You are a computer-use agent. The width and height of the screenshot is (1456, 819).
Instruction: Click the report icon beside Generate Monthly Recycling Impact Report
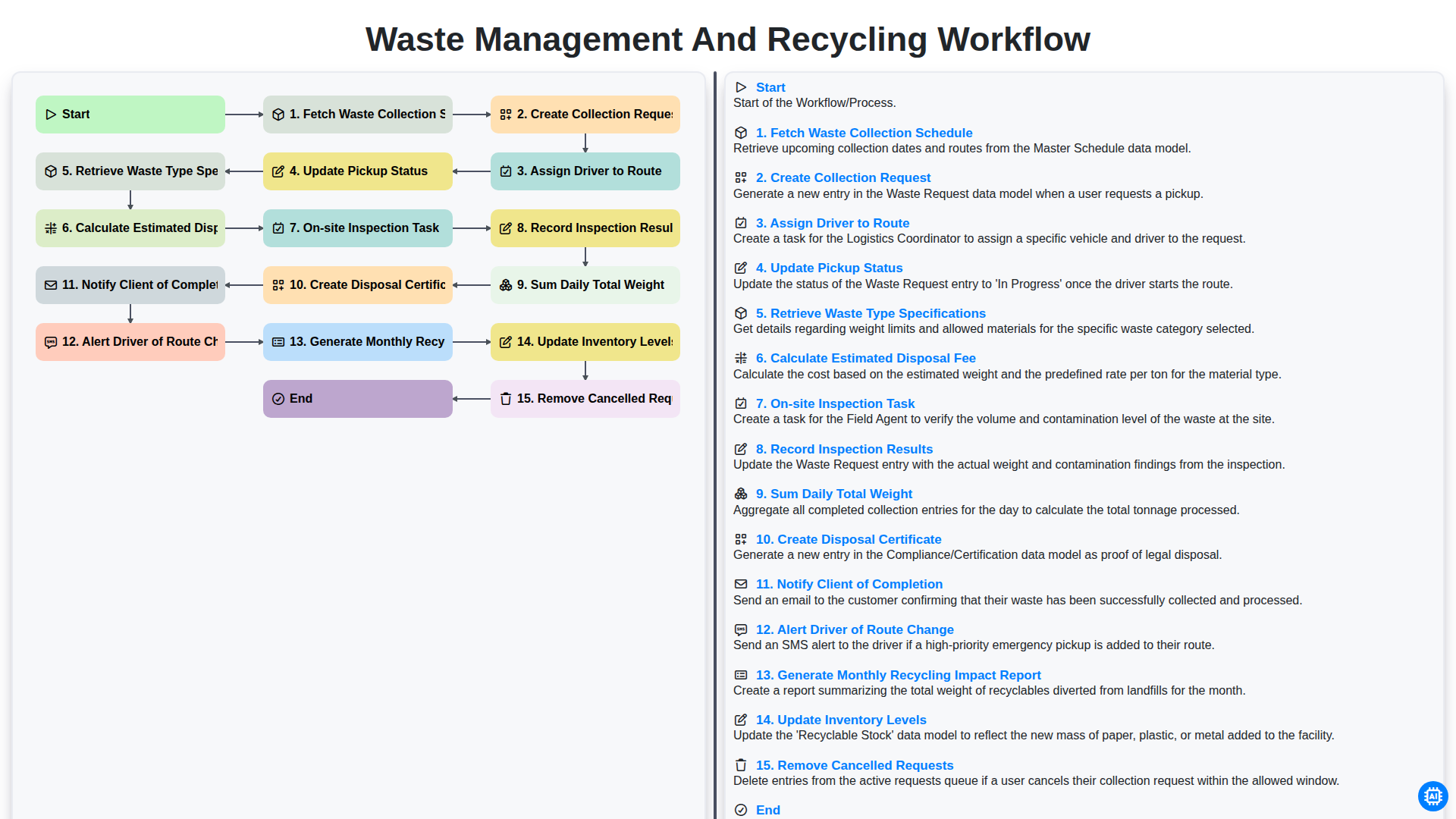741,675
